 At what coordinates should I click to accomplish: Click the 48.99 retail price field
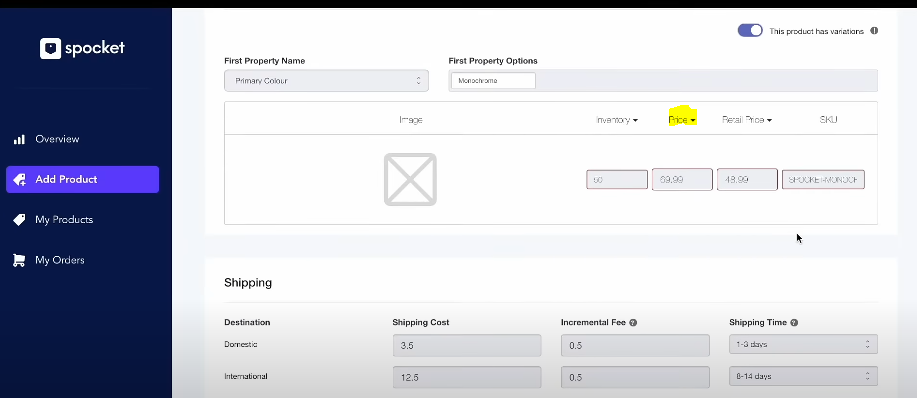click(747, 179)
